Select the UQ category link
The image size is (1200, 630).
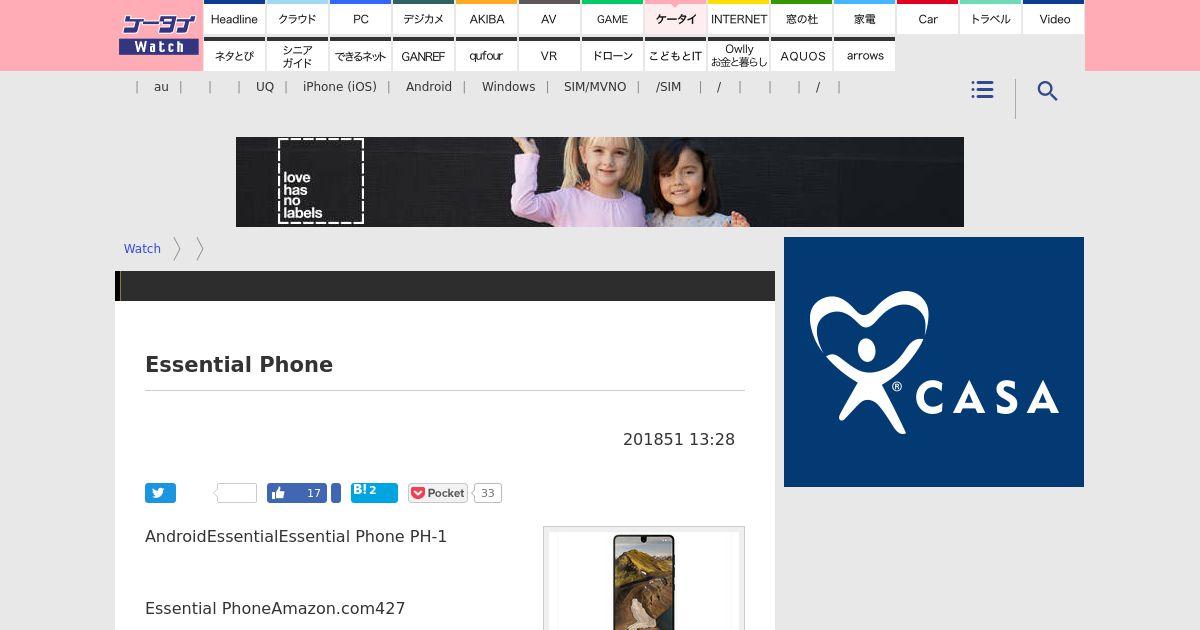pos(265,87)
